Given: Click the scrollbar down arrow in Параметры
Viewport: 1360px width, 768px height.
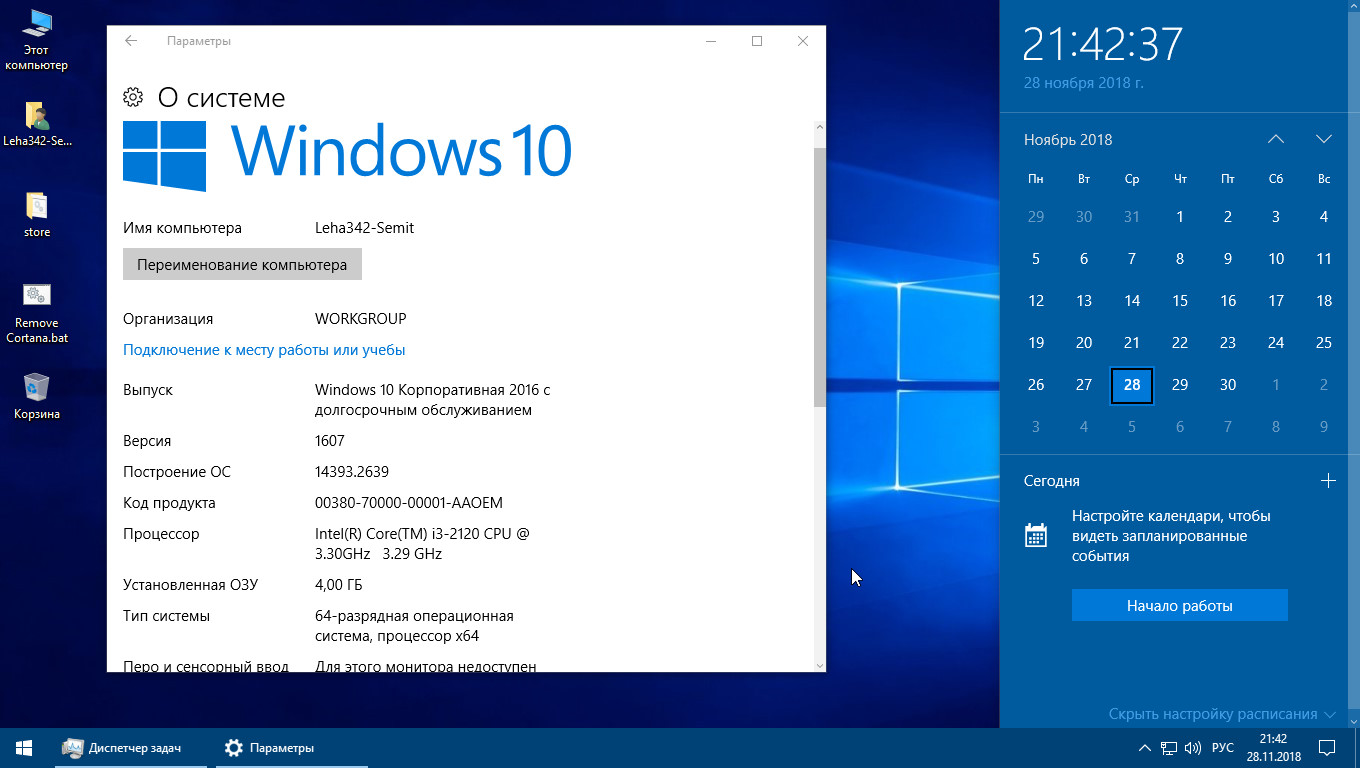Looking at the screenshot, I should coord(820,665).
